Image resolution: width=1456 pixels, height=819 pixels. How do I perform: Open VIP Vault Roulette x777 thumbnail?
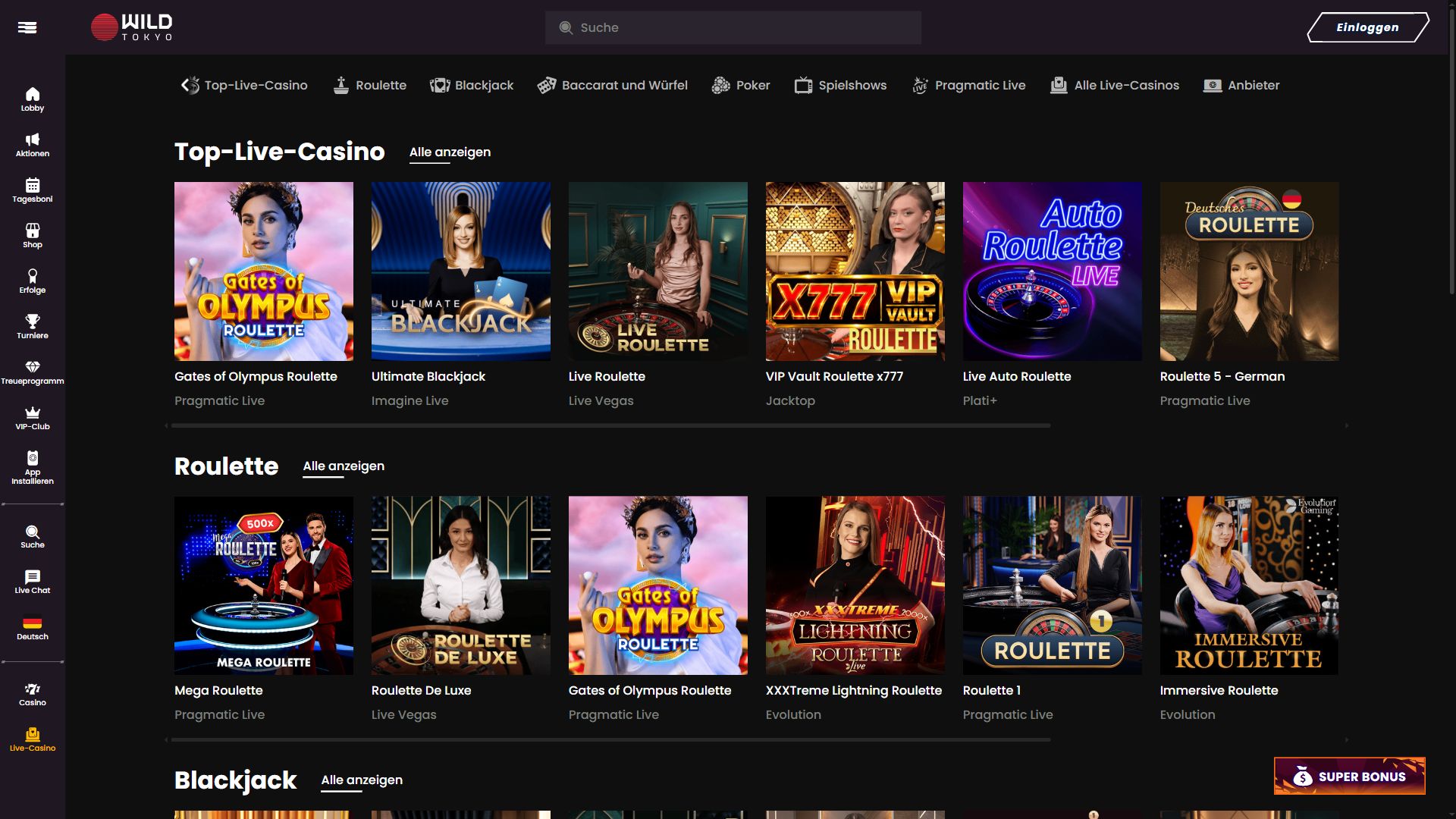[x=855, y=271]
